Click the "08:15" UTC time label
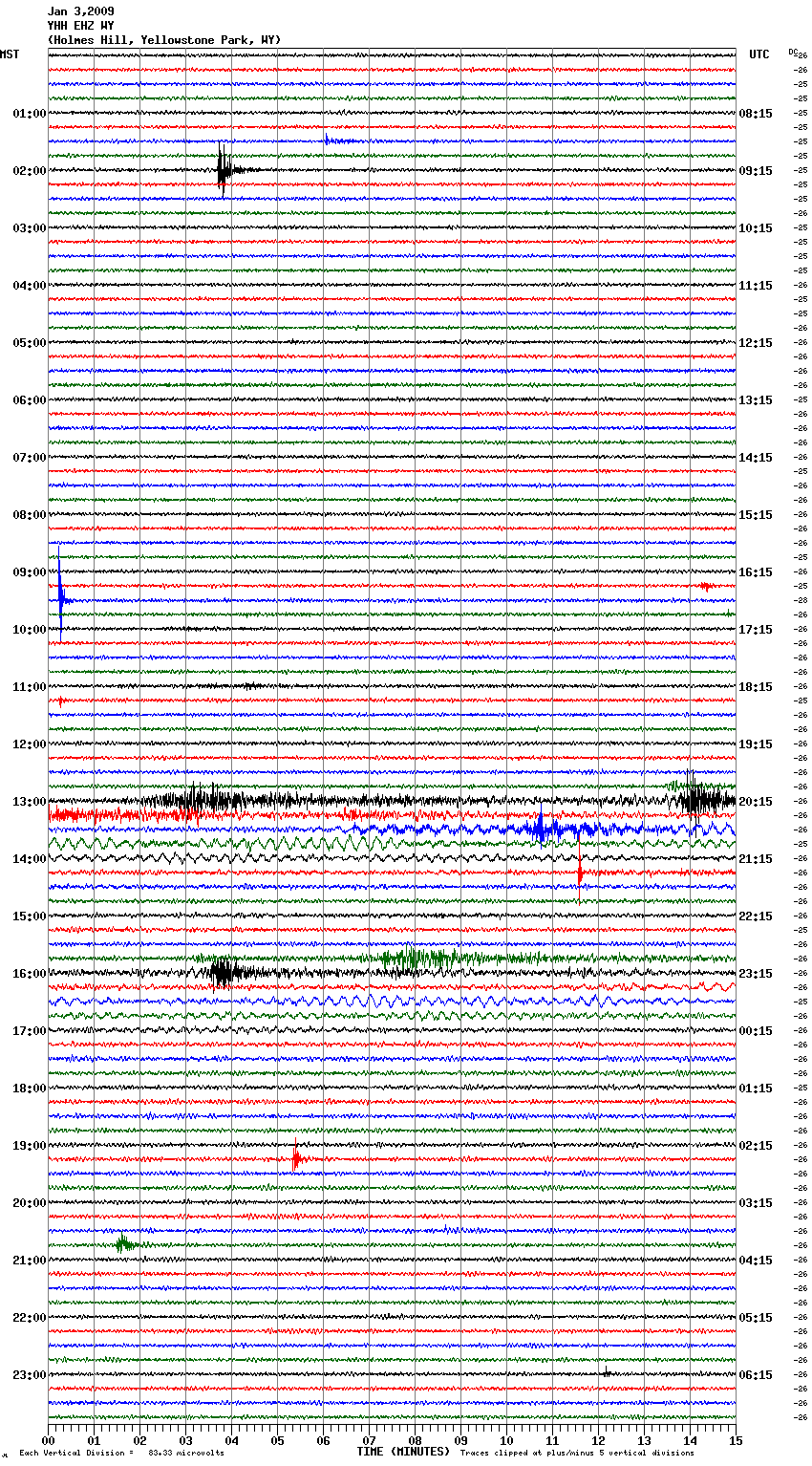Image resolution: width=812 pixels, height=1466 pixels. coord(756,114)
